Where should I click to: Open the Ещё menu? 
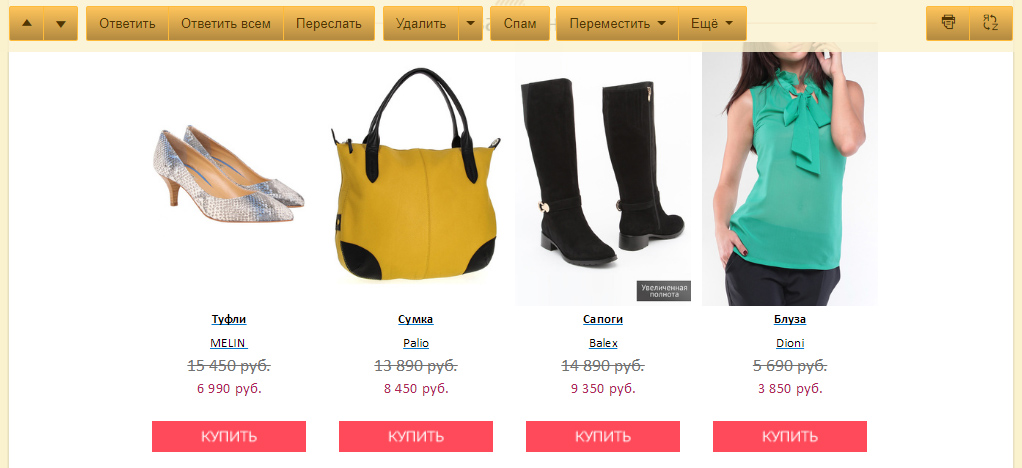(712, 23)
